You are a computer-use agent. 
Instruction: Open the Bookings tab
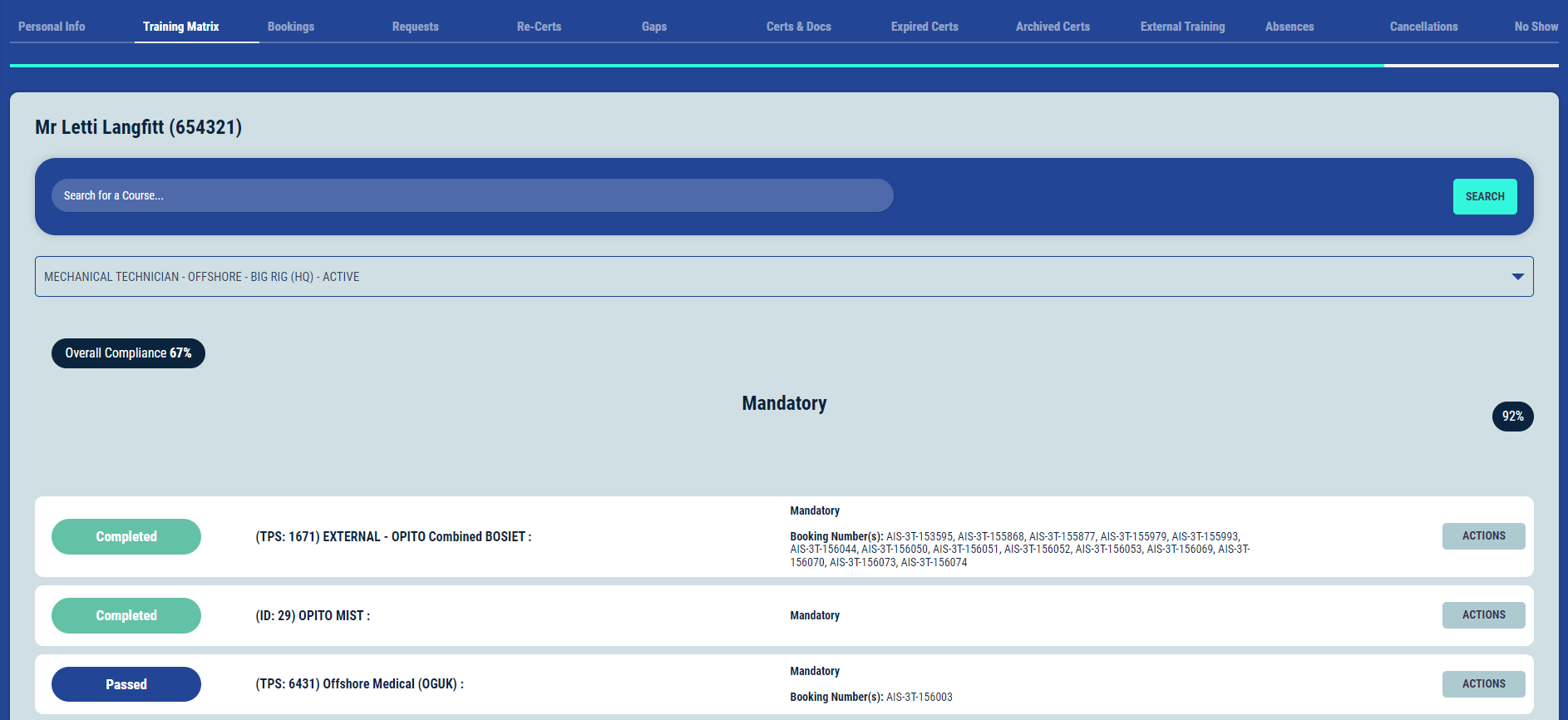coord(291,27)
